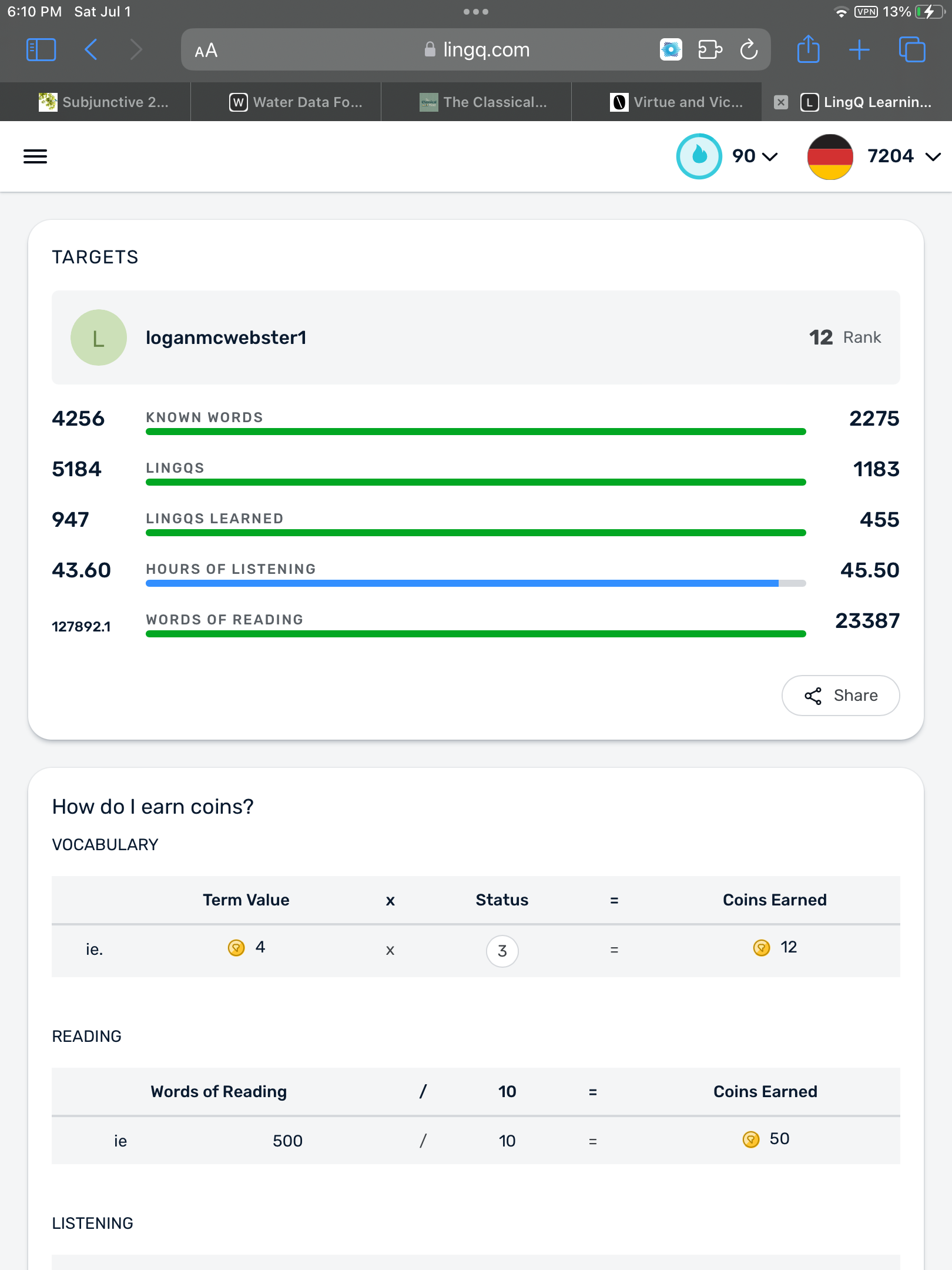Click the Known Words progress bar
This screenshot has height=1270, width=952.
coord(476,432)
